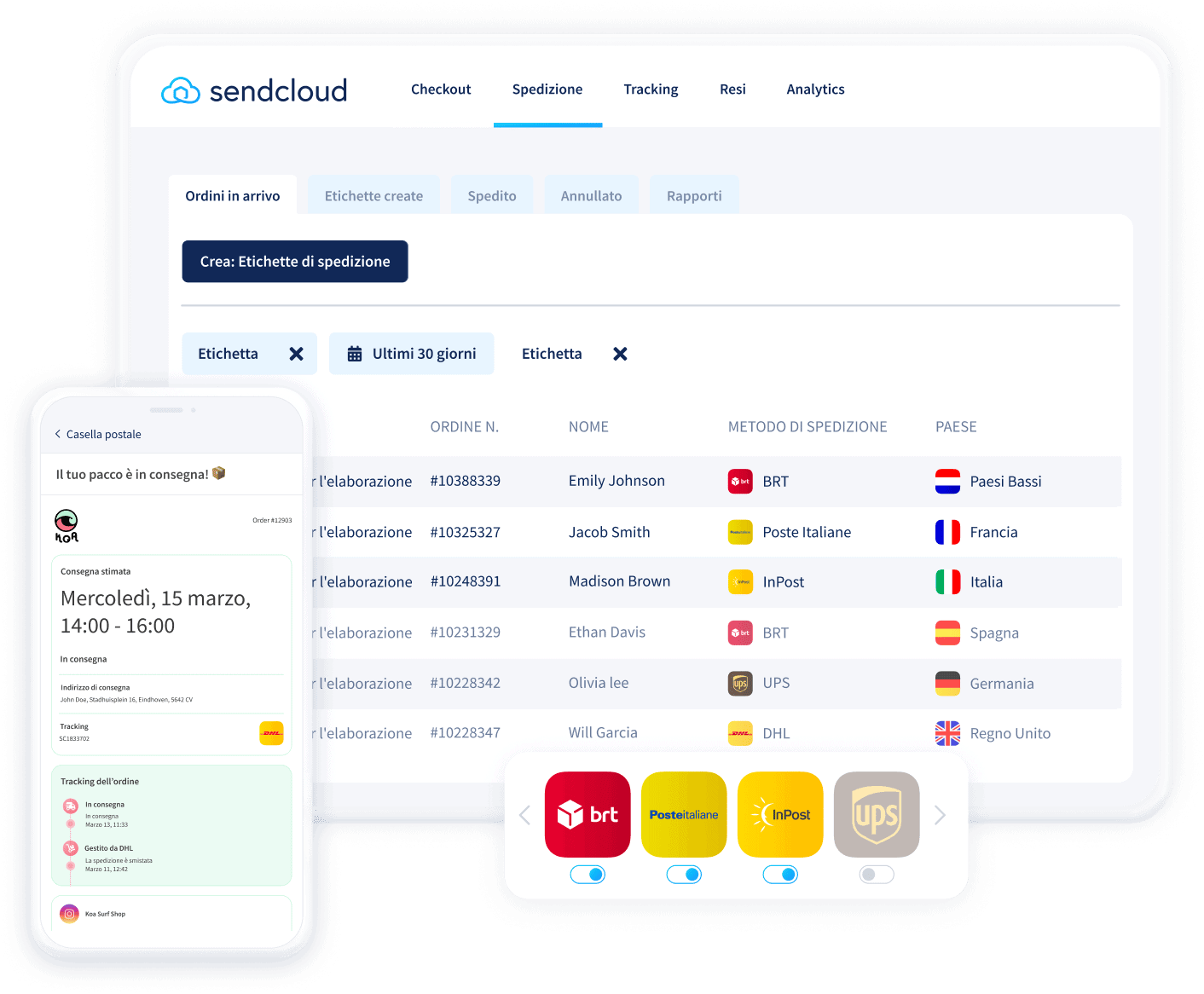Select the Ordini in arrivo tab
This screenshot has width=1204, height=994.
(x=233, y=195)
